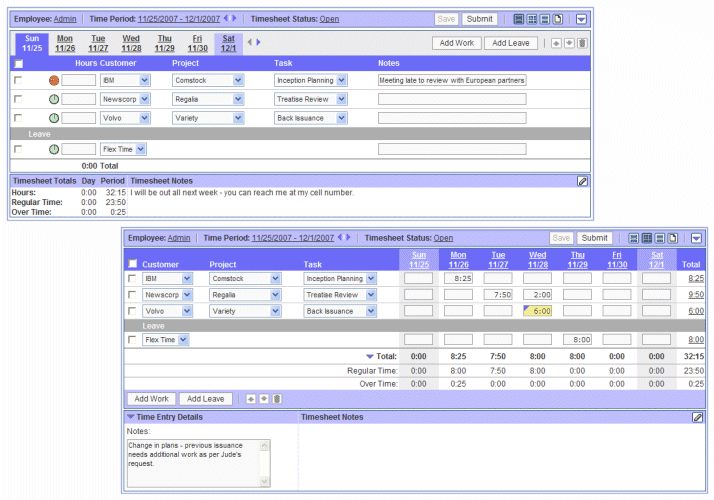Select the Flex Time leave checkbox in daily view

19,149
